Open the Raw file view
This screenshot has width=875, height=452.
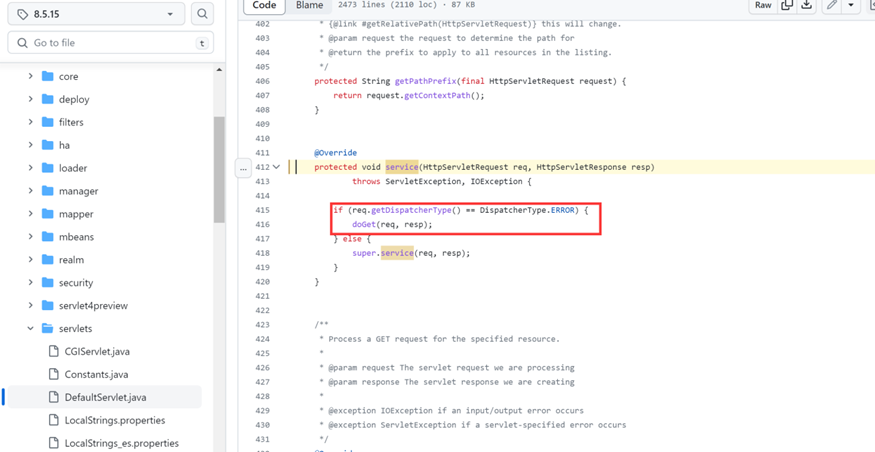click(x=763, y=5)
